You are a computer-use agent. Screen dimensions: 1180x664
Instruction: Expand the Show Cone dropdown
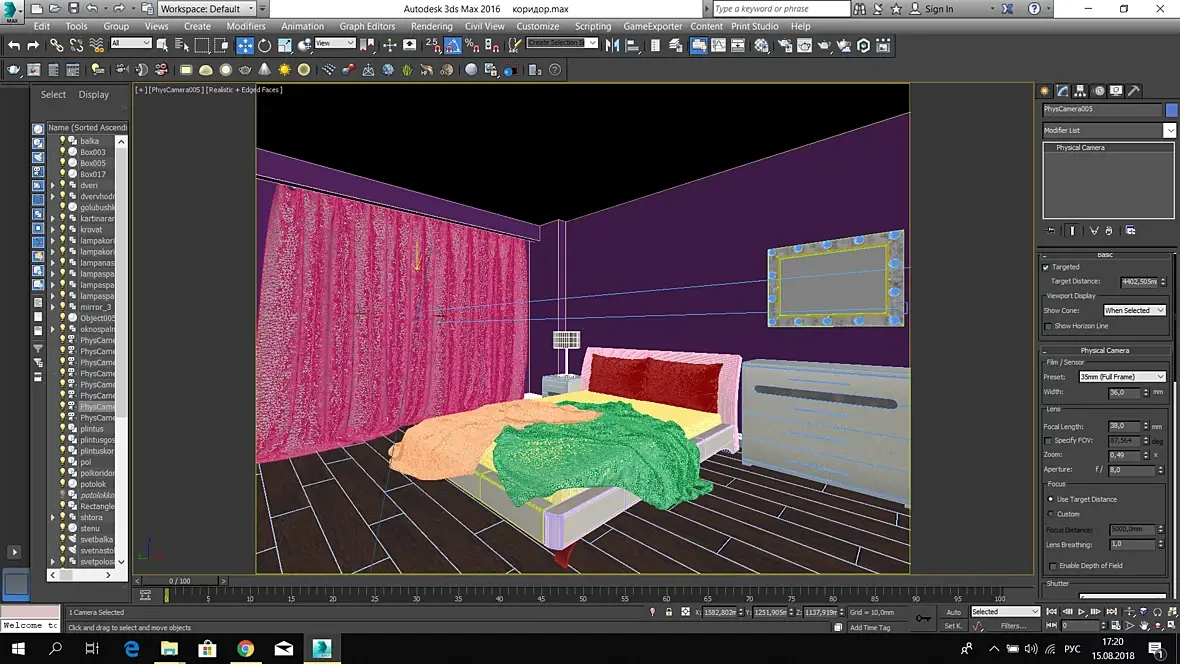(x=1134, y=311)
